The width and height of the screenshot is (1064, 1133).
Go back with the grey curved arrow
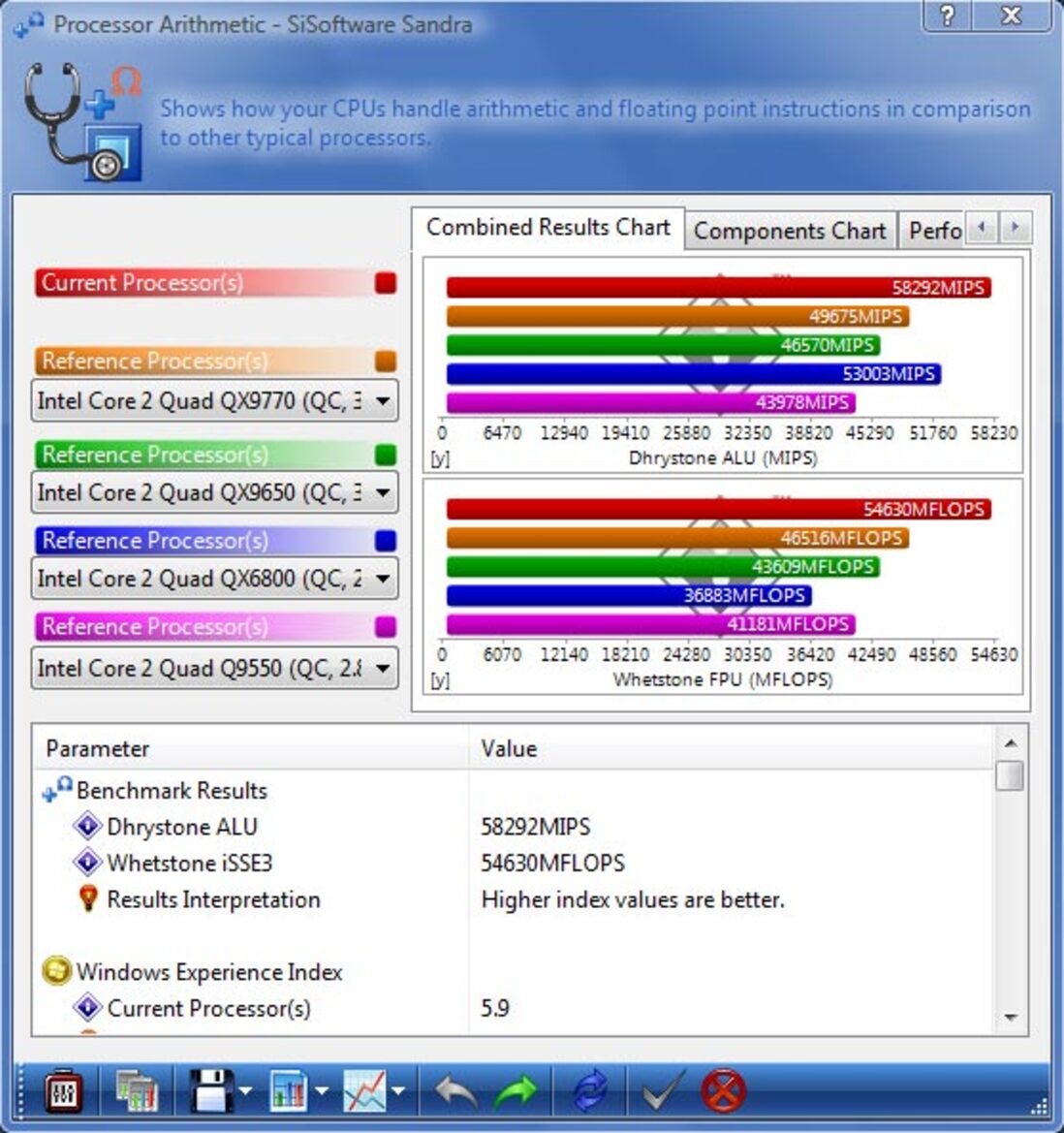tap(455, 1091)
